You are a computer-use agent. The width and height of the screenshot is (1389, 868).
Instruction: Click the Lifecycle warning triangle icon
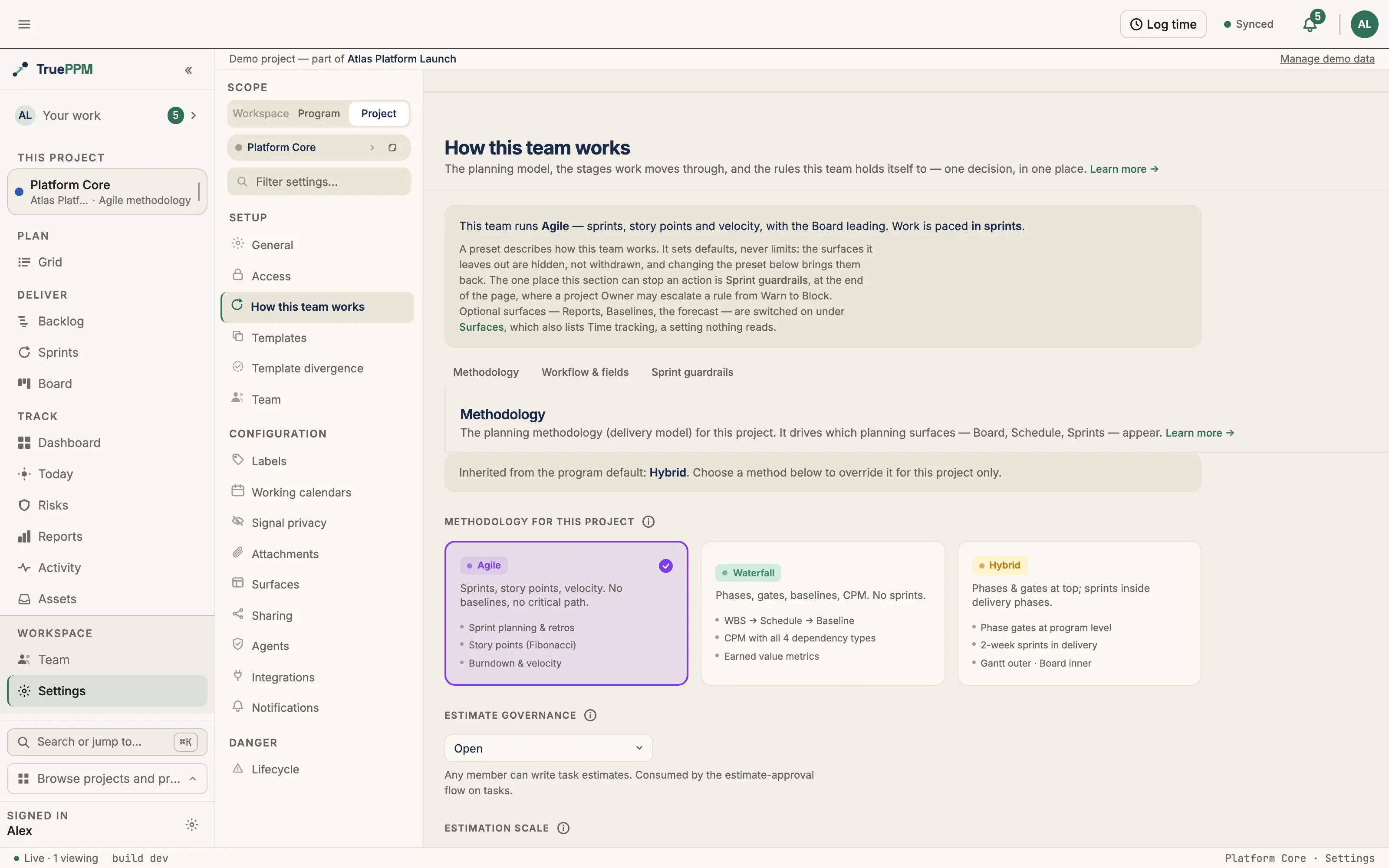pyautogui.click(x=237, y=768)
